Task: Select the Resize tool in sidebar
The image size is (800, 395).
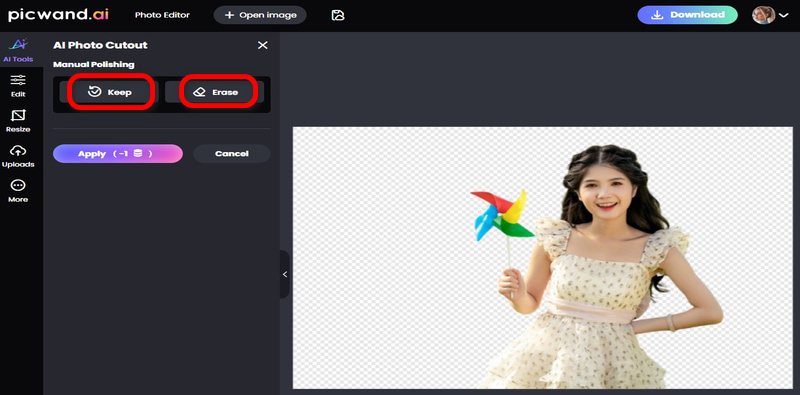Action: click(x=18, y=121)
